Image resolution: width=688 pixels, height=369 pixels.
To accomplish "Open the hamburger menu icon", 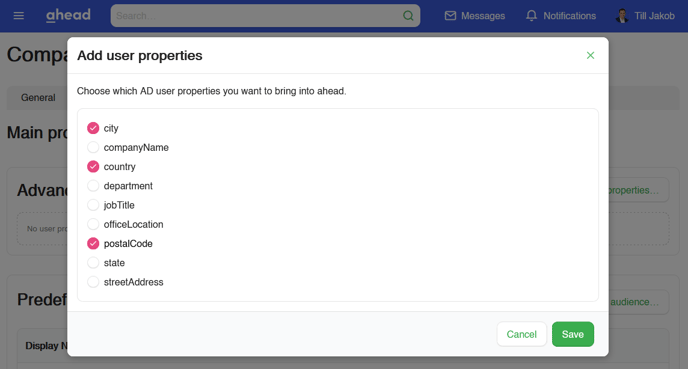I will tap(18, 16).
